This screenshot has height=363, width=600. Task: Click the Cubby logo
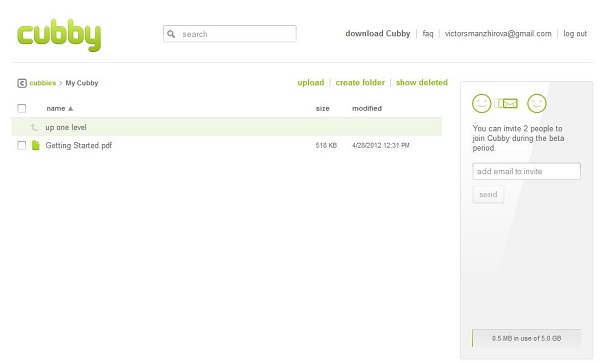coord(59,35)
